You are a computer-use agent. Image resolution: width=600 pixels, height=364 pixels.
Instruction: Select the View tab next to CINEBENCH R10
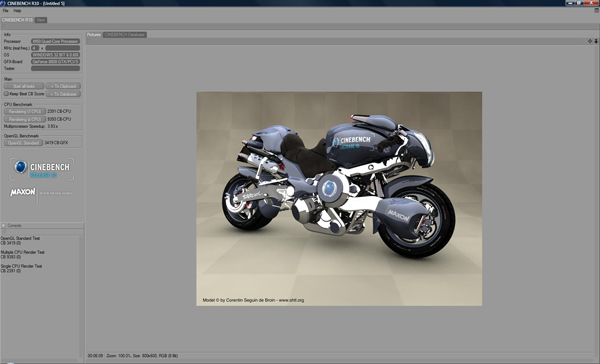[41, 20]
